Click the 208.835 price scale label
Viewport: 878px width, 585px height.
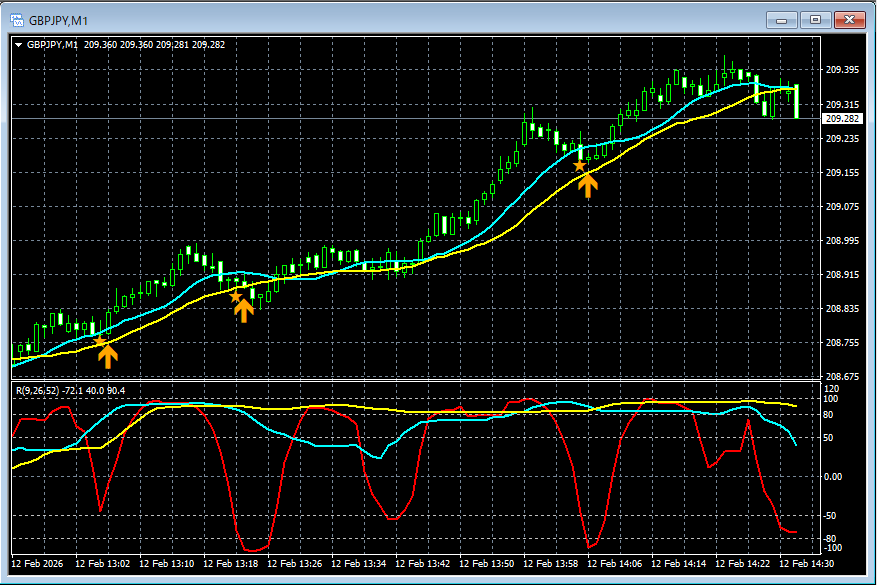coord(842,308)
